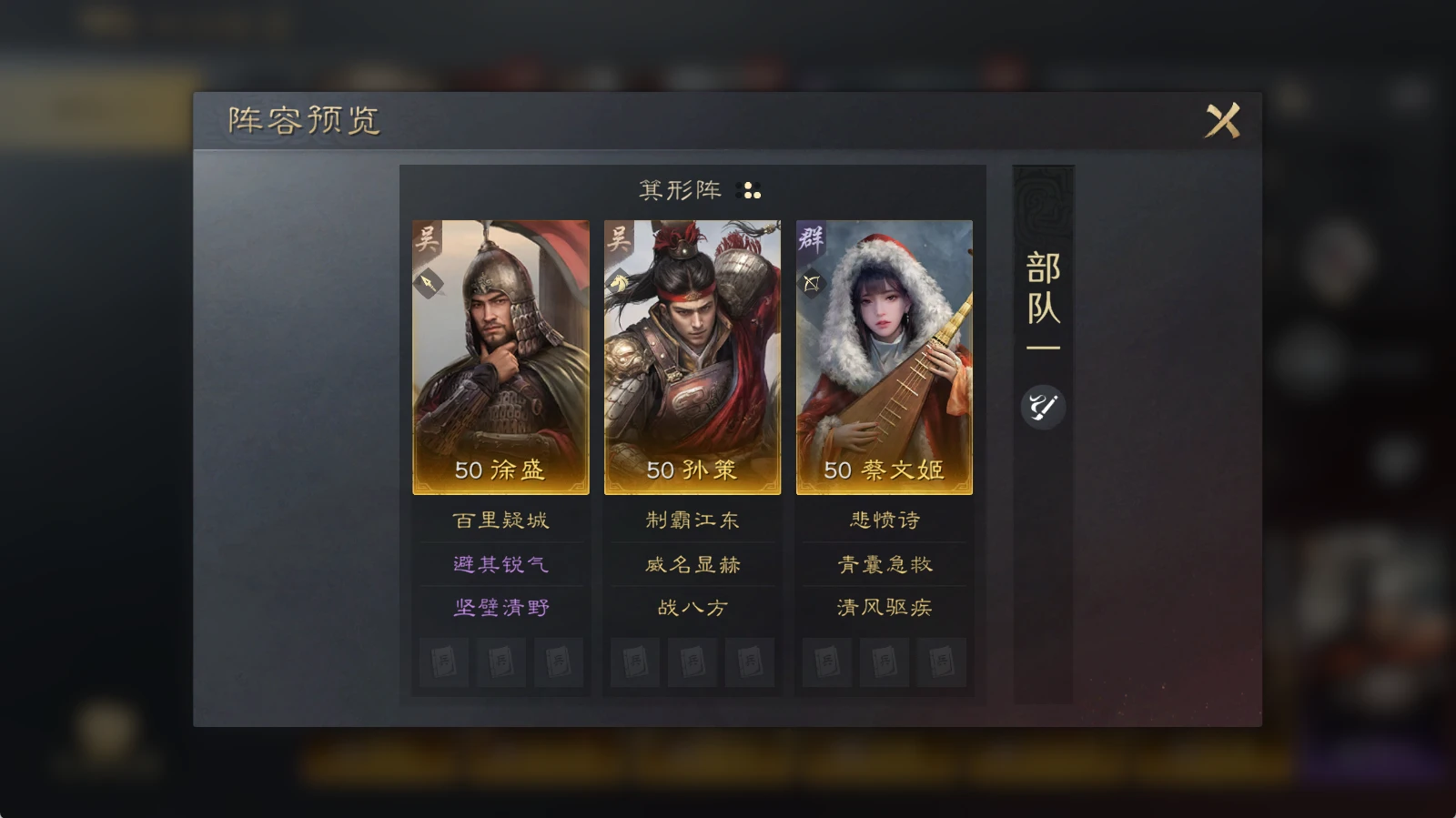This screenshot has height=818, width=1456.
Task: Click the 箕形阵 formation dots icon
Action: coord(749,190)
